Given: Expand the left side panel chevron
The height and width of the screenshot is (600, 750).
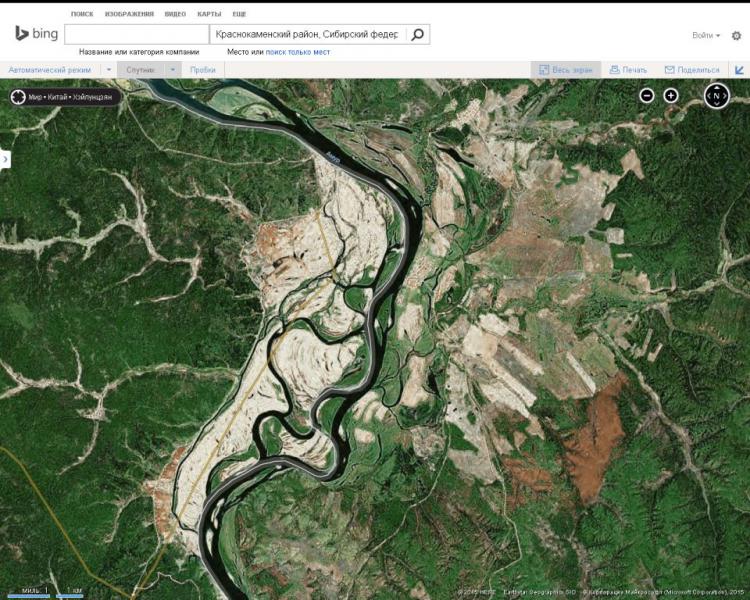Looking at the screenshot, I should coord(5,159).
